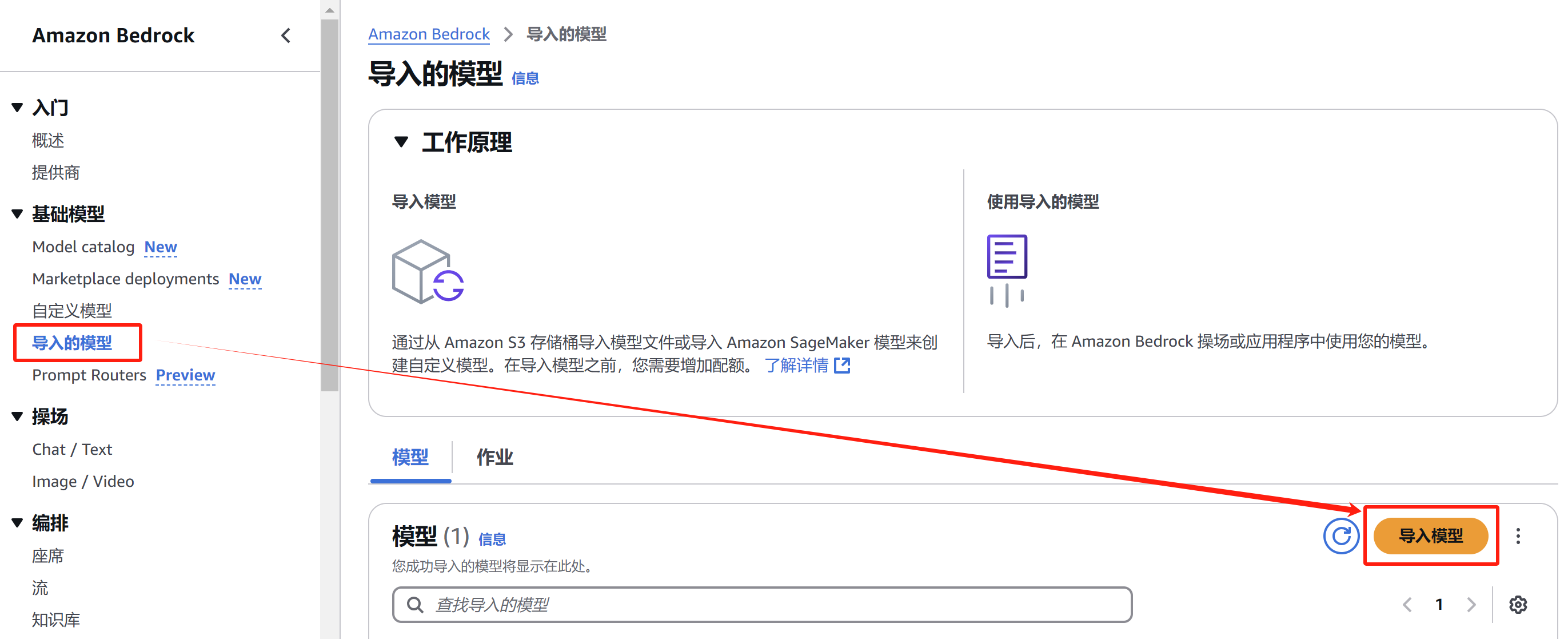Image resolution: width=1568 pixels, height=639 pixels.
Task: Collapse the 操场 sidebar group
Action: click(x=17, y=416)
